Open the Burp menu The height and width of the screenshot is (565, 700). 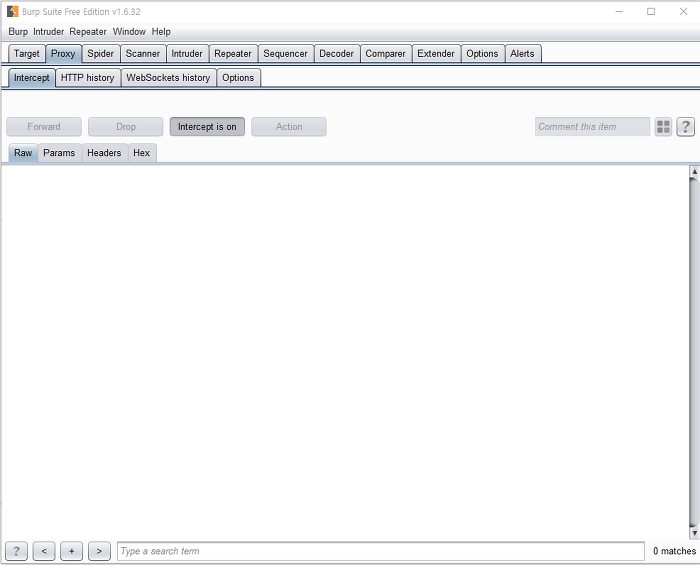point(18,32)
